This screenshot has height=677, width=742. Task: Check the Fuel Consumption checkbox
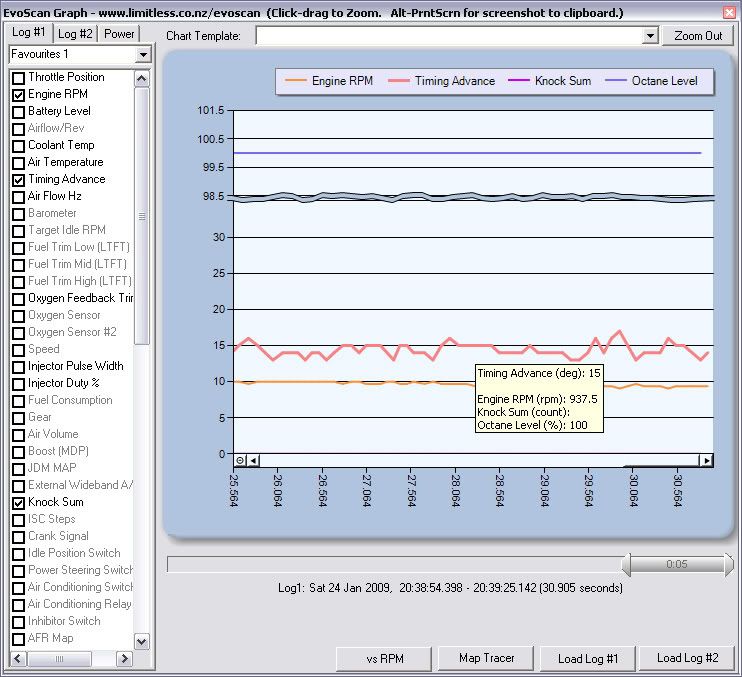pos(18,401)
